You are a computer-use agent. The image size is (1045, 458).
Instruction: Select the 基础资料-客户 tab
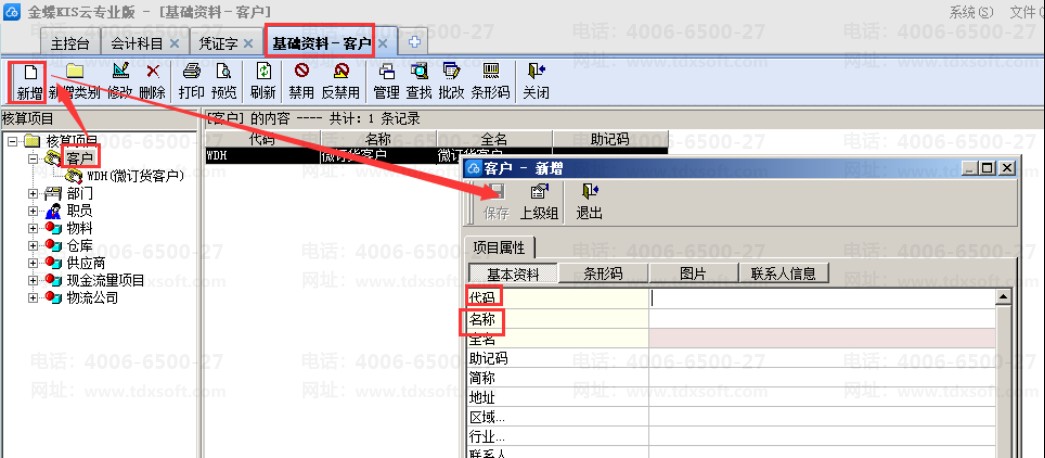click(x=321, y=43)
